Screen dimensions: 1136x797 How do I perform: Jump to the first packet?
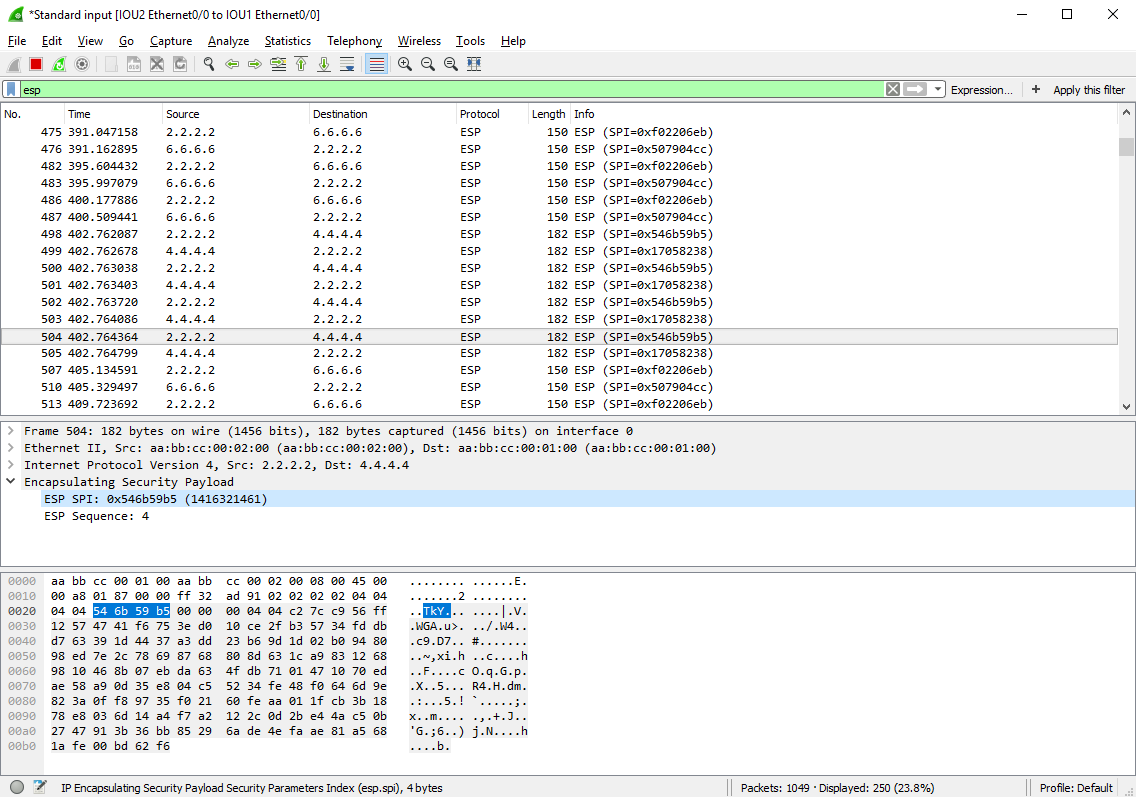point(301,64)
